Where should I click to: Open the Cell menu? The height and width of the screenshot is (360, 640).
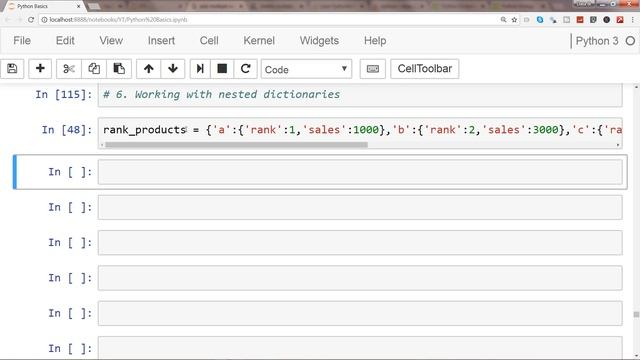pos(209,41)
